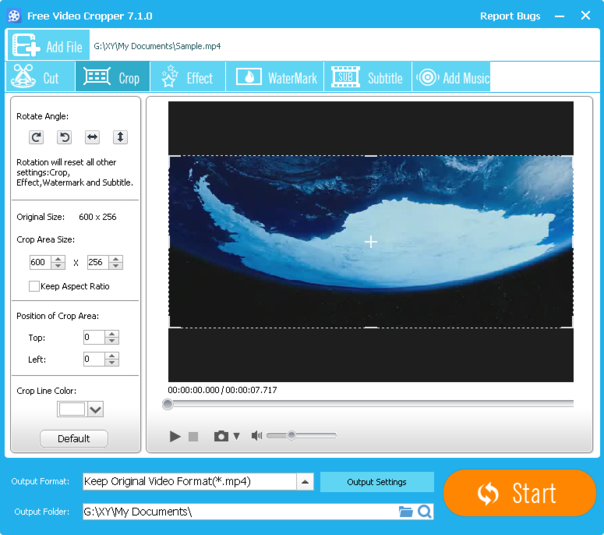The height and width of the screenshot is (535, 604).
Task: Expand the Output Format dropdown list
Action: point(305,482)
